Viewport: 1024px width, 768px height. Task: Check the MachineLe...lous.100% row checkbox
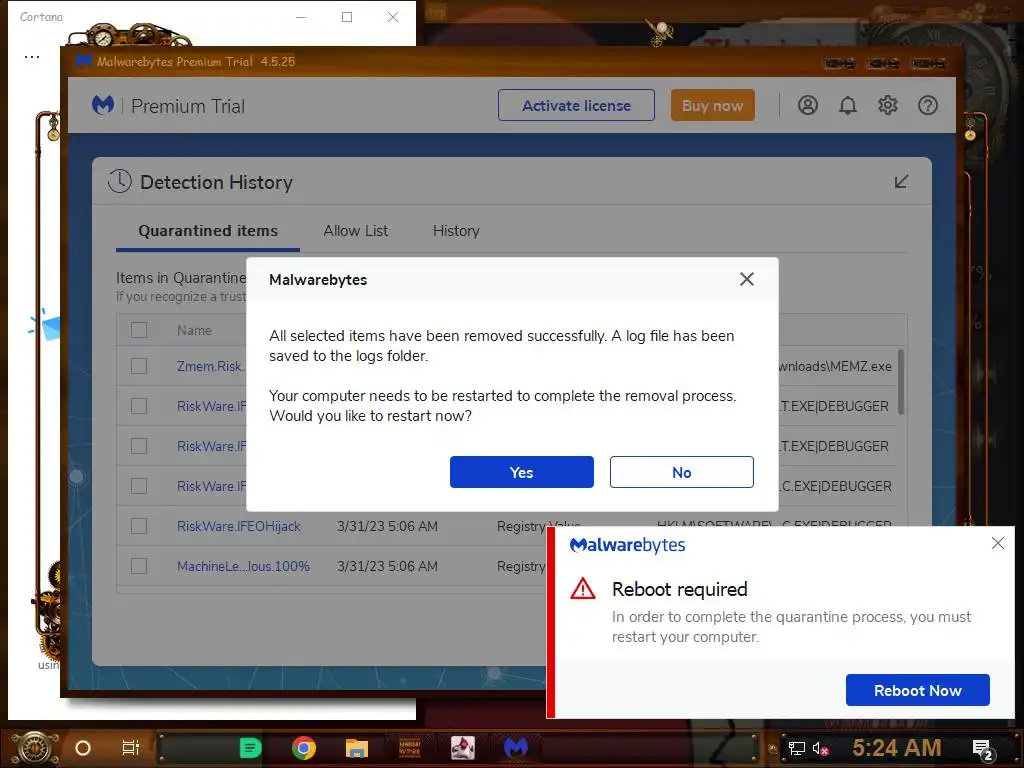139,566
